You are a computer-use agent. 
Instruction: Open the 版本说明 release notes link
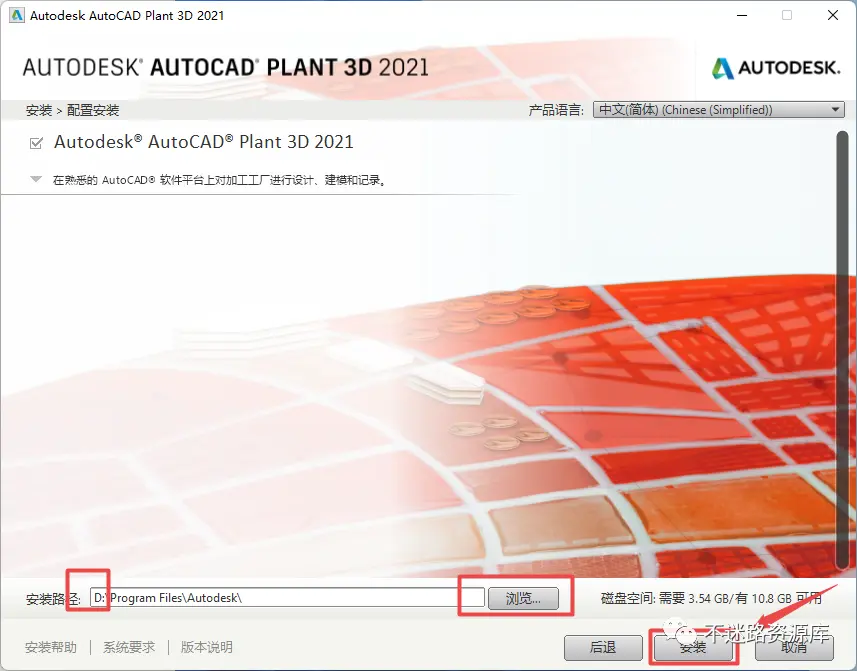point(205,647)
